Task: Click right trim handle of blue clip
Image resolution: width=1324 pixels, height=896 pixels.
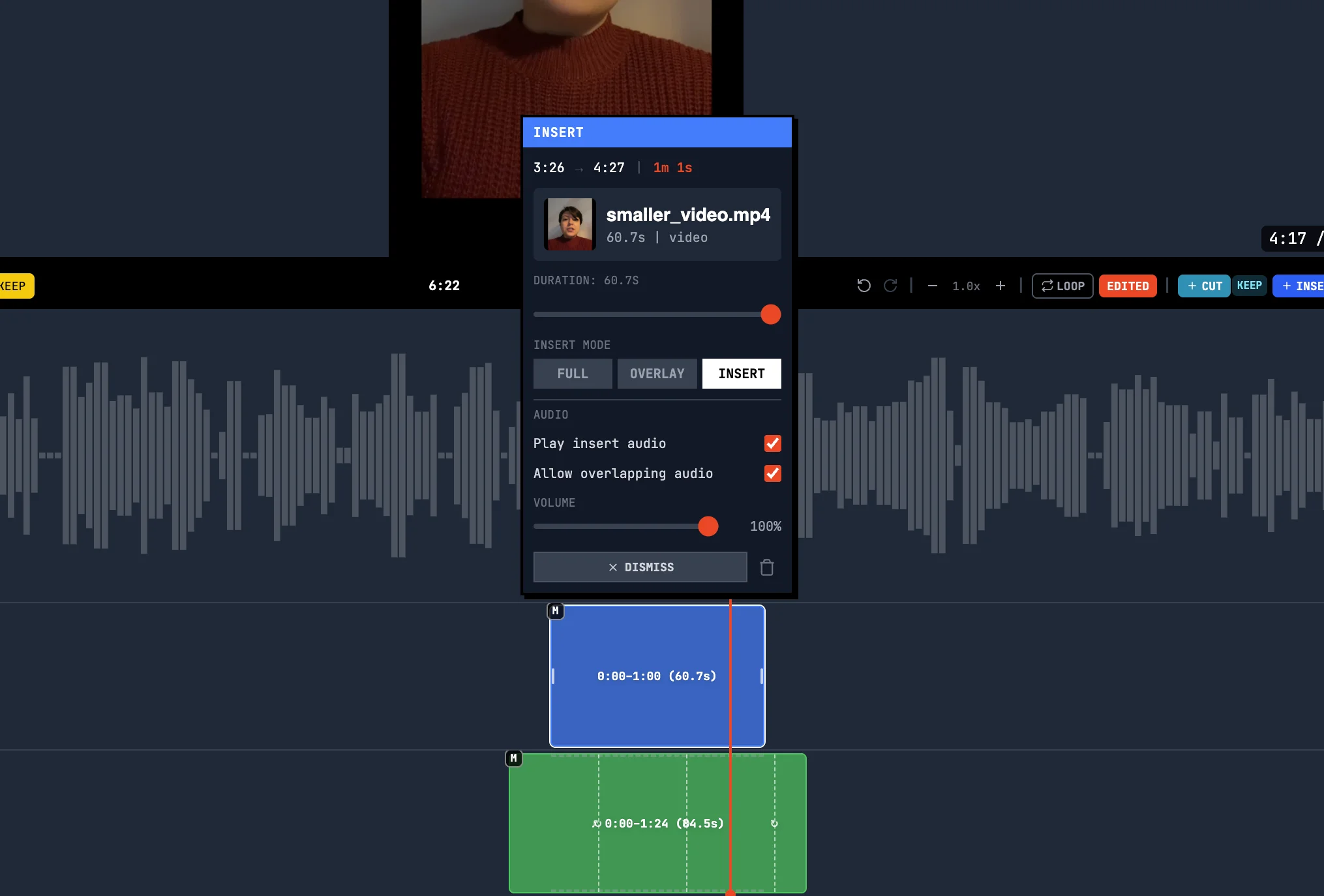Action: click(x=762, y=676)
